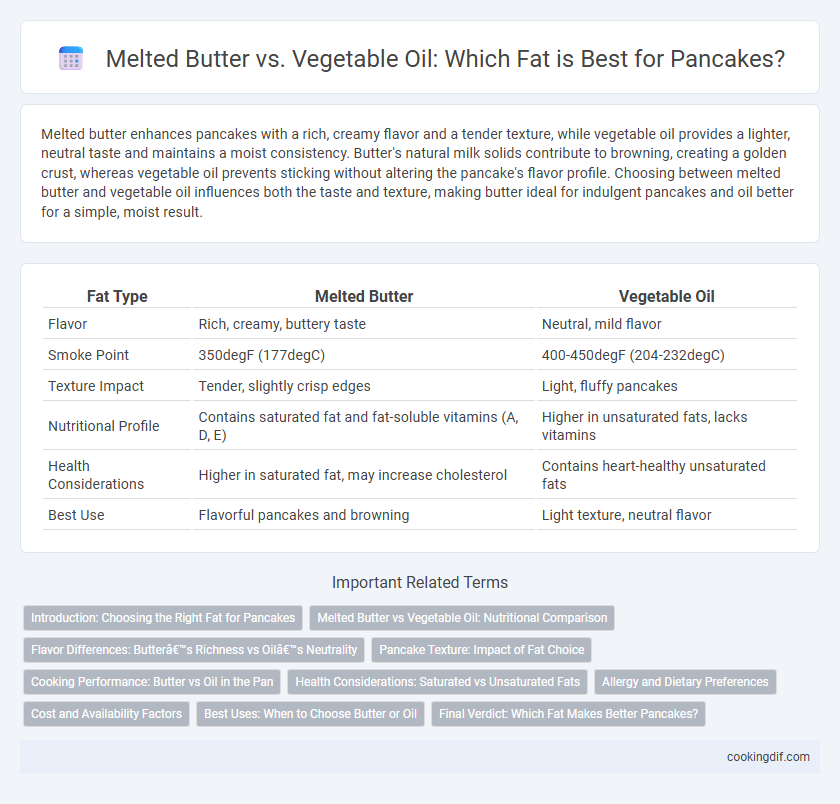Select the Vegetable Oil column header
The image size is (840, 804).
point(666,296)
